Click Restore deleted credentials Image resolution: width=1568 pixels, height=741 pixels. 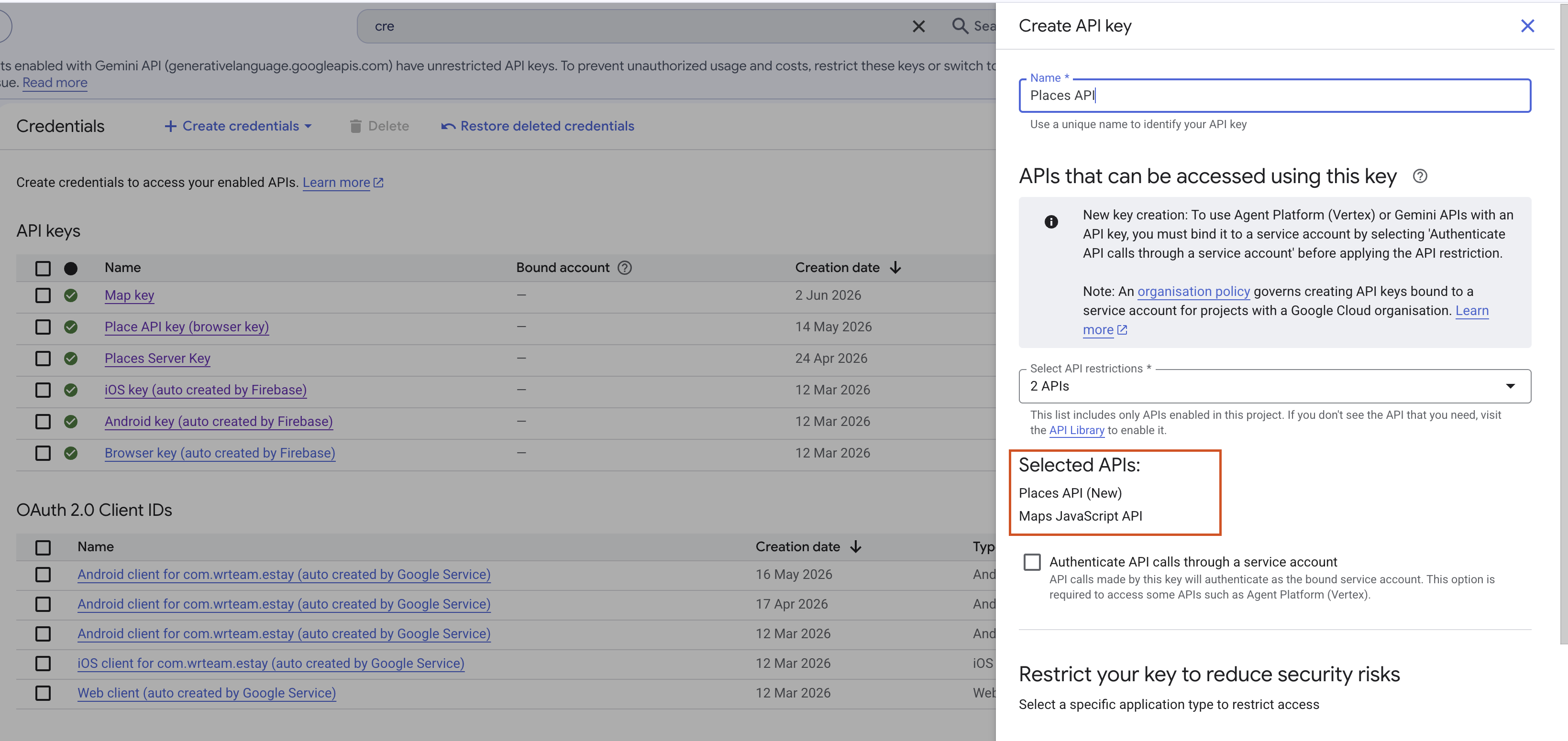pos(538,126)
